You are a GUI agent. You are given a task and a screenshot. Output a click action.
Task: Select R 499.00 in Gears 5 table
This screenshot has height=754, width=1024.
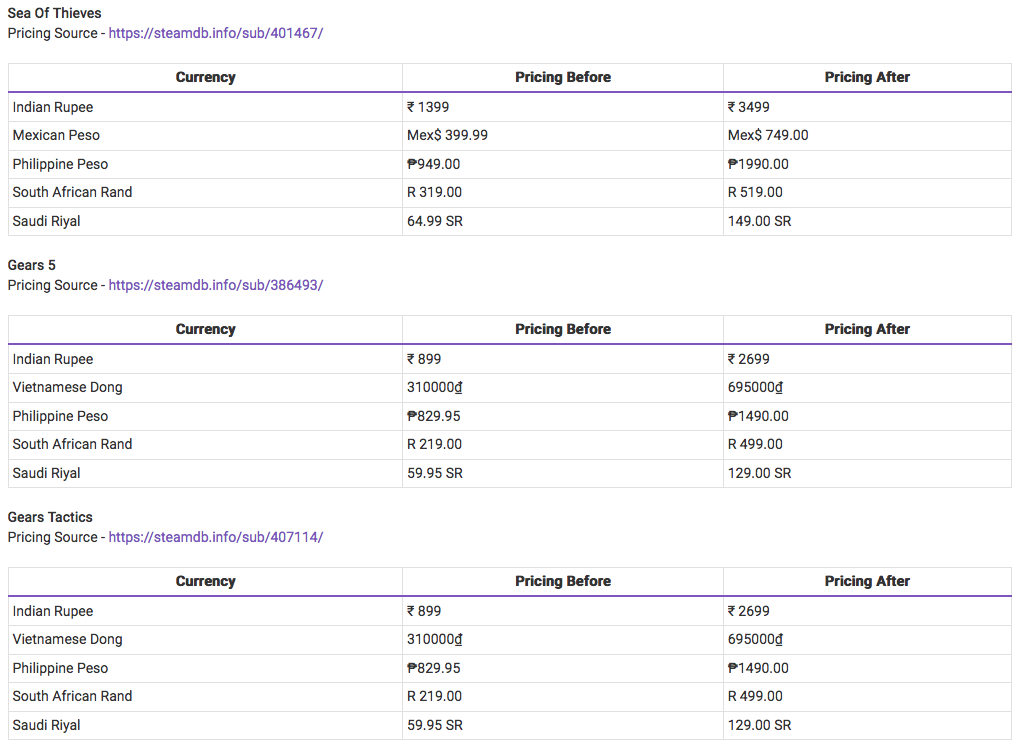(755, 444)
